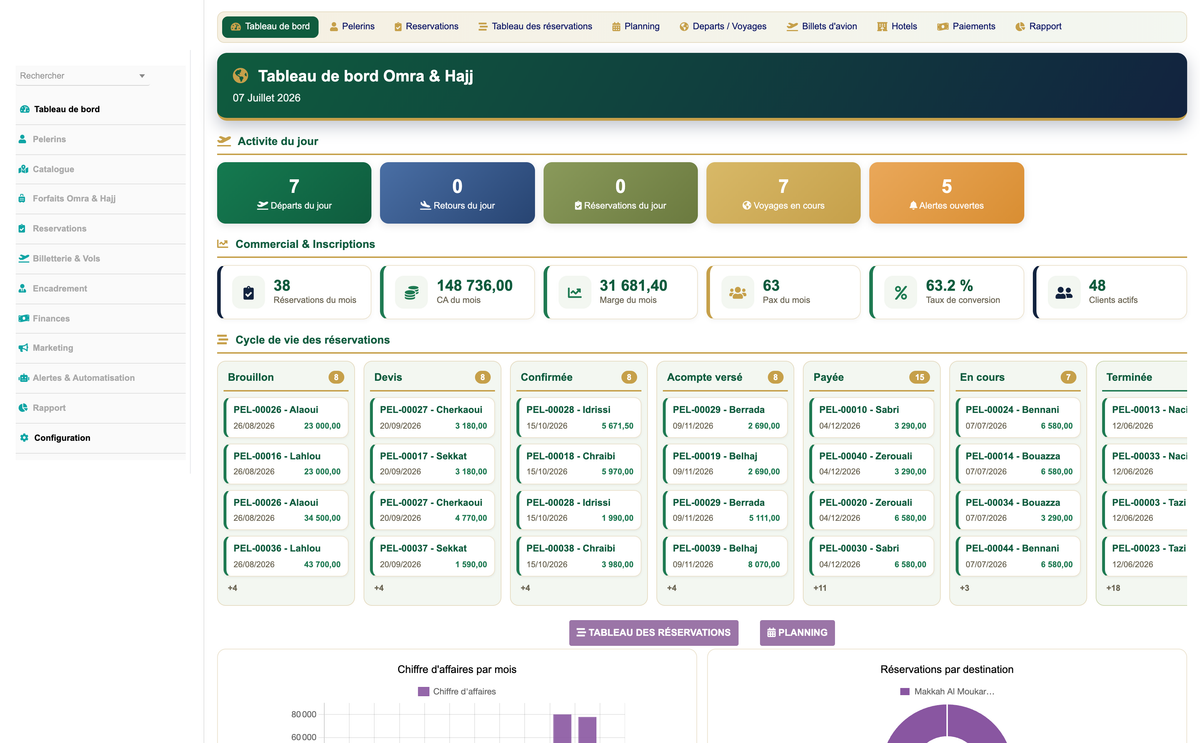The height and width of the screenshot is (743, 1200).
Task: Click the CA du mois coins icon
Action: tap(411, 292)
